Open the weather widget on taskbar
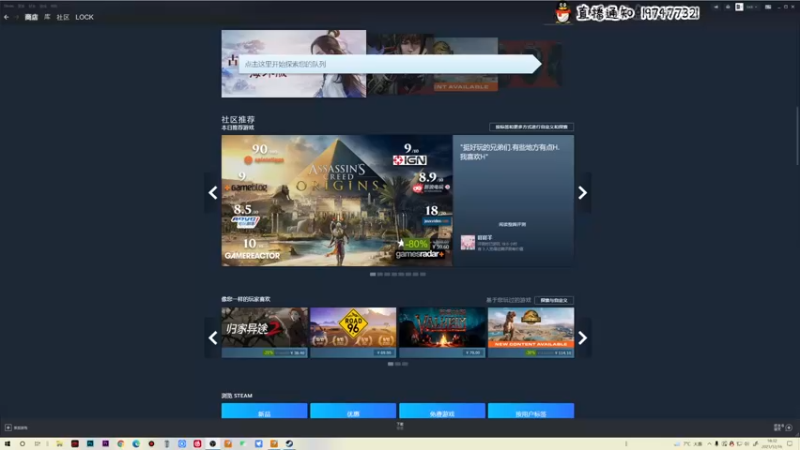This screenshot has height=450, width=800. [x=689, y=444]
